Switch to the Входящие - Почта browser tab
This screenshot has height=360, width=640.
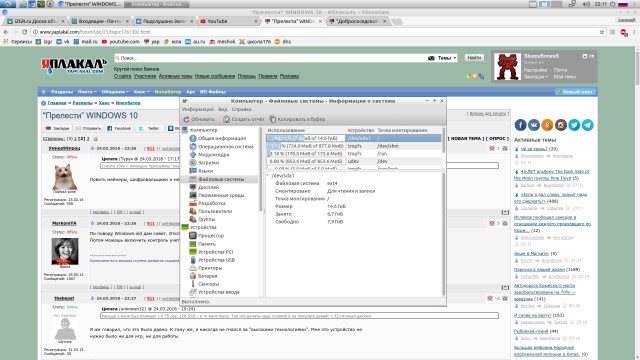point(100,21)
